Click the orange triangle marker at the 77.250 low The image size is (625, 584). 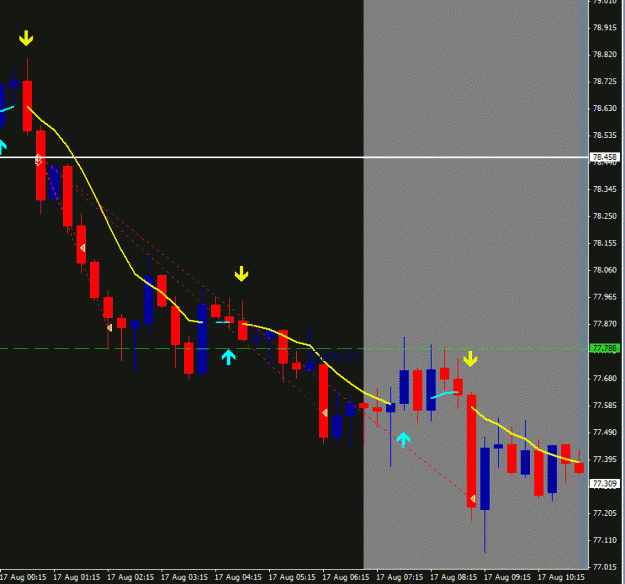pyautogui.click(x=473, y=498)
